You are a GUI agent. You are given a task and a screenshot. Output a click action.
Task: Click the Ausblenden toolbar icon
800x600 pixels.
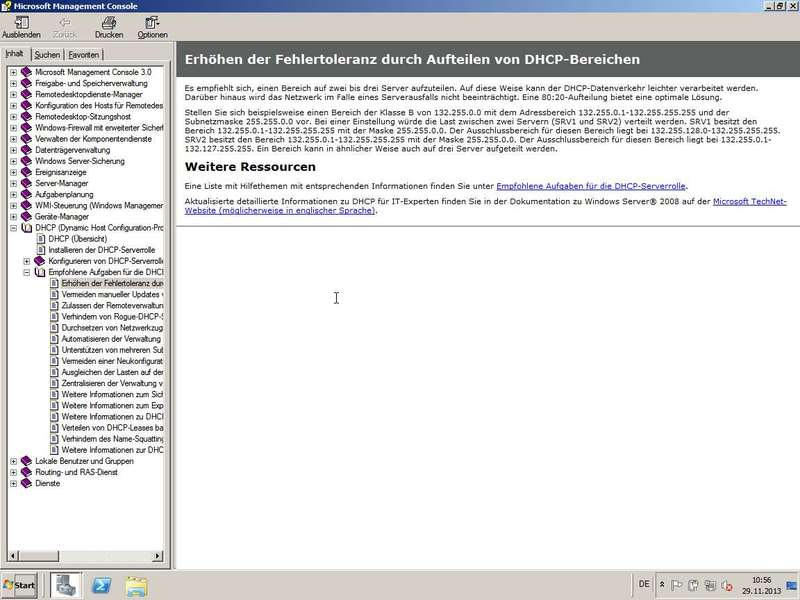pyautogui.click(x=22, y=22)
